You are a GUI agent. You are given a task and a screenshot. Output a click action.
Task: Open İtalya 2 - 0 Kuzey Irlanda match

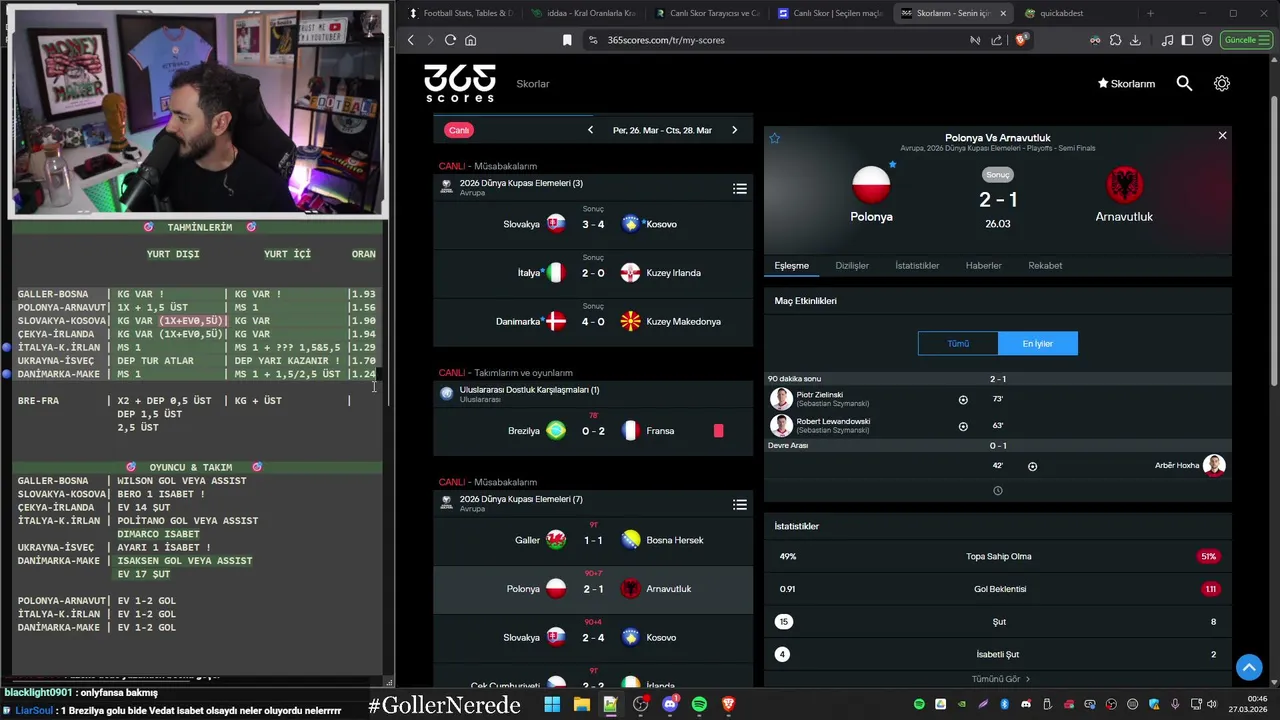593,272
